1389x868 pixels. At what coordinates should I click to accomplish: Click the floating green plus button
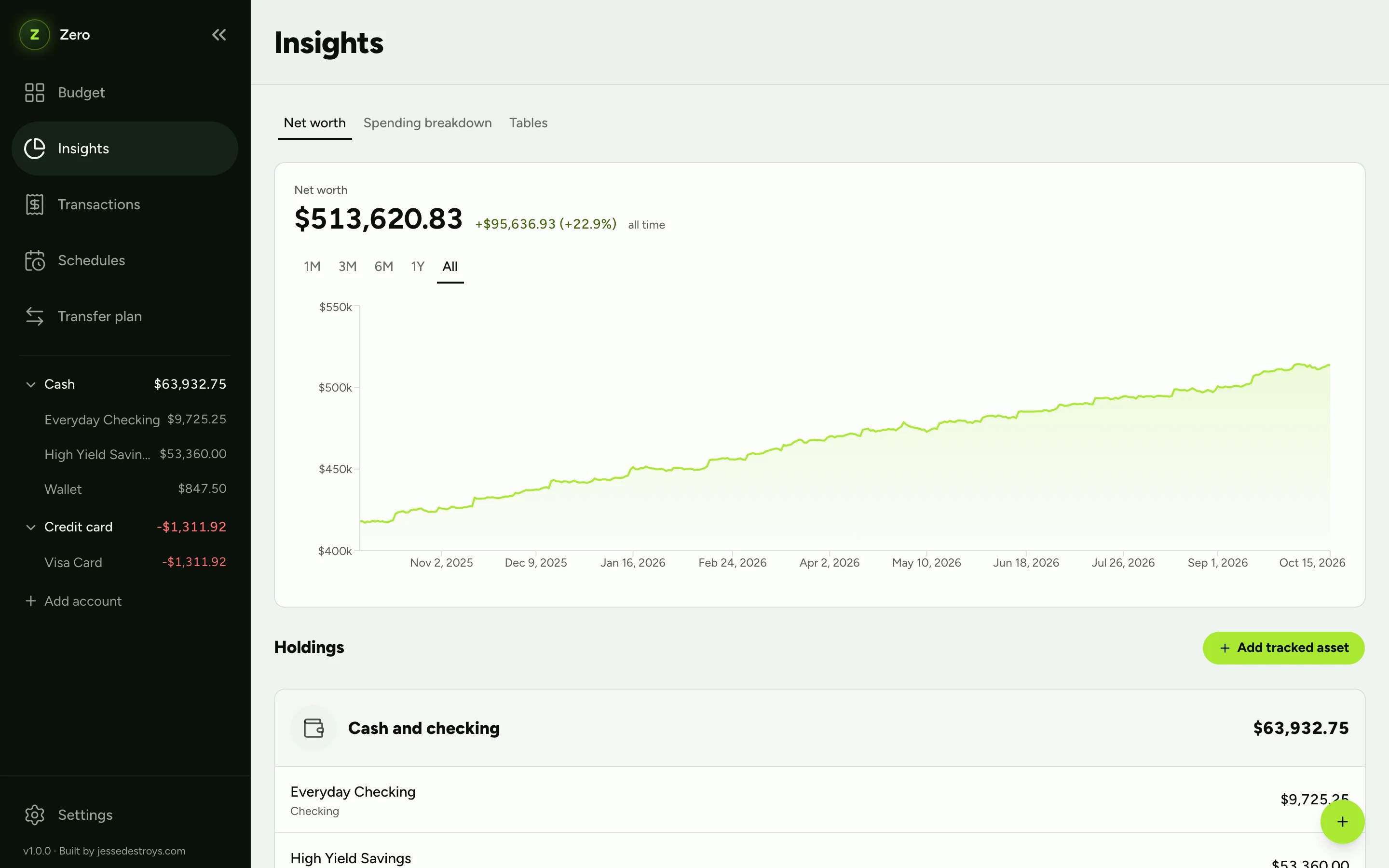1342,822
